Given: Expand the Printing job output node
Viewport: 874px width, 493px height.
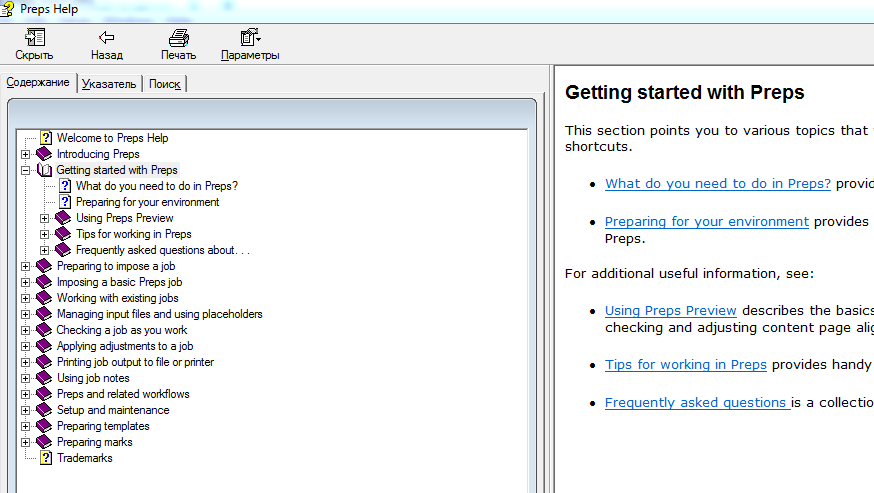Looking at the screenshot, I should pyautogui.click(x=26, y=362).
